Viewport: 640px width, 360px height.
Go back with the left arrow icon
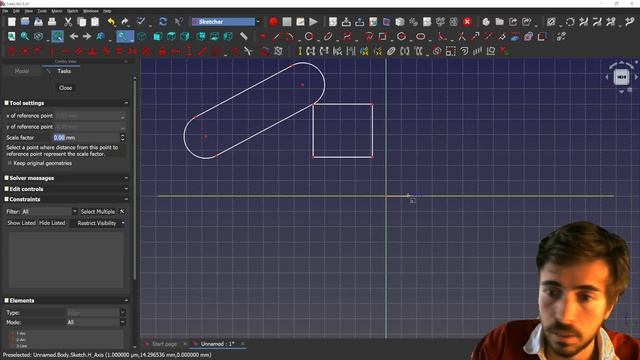[74, 36]
